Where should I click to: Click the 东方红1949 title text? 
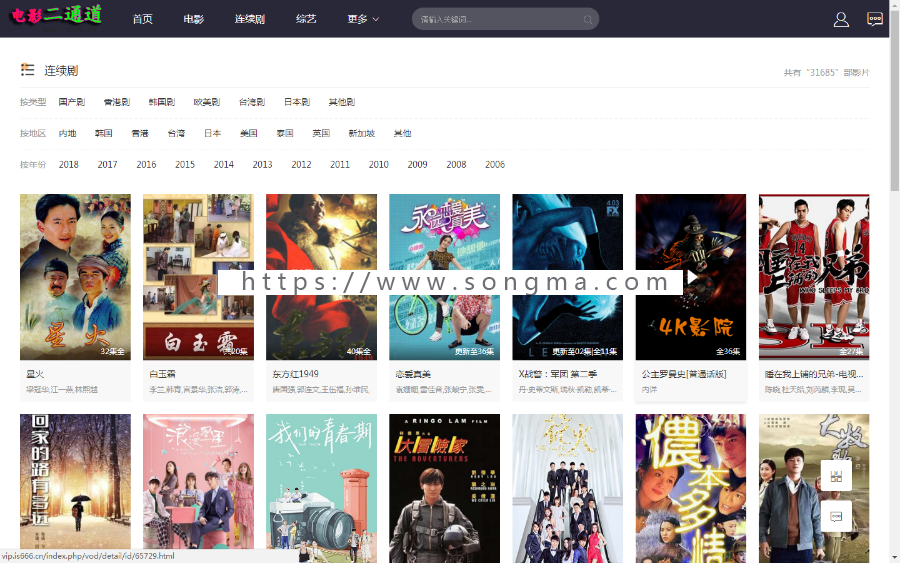click(295, 374)
